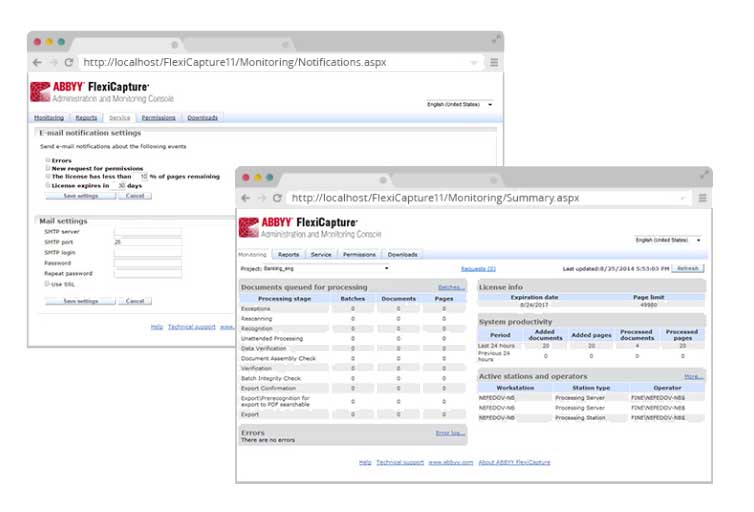The height and width of the screenshot is (512, 754).
Task: Save settings in Mail settings section
Action: click(x=81, y=301)
